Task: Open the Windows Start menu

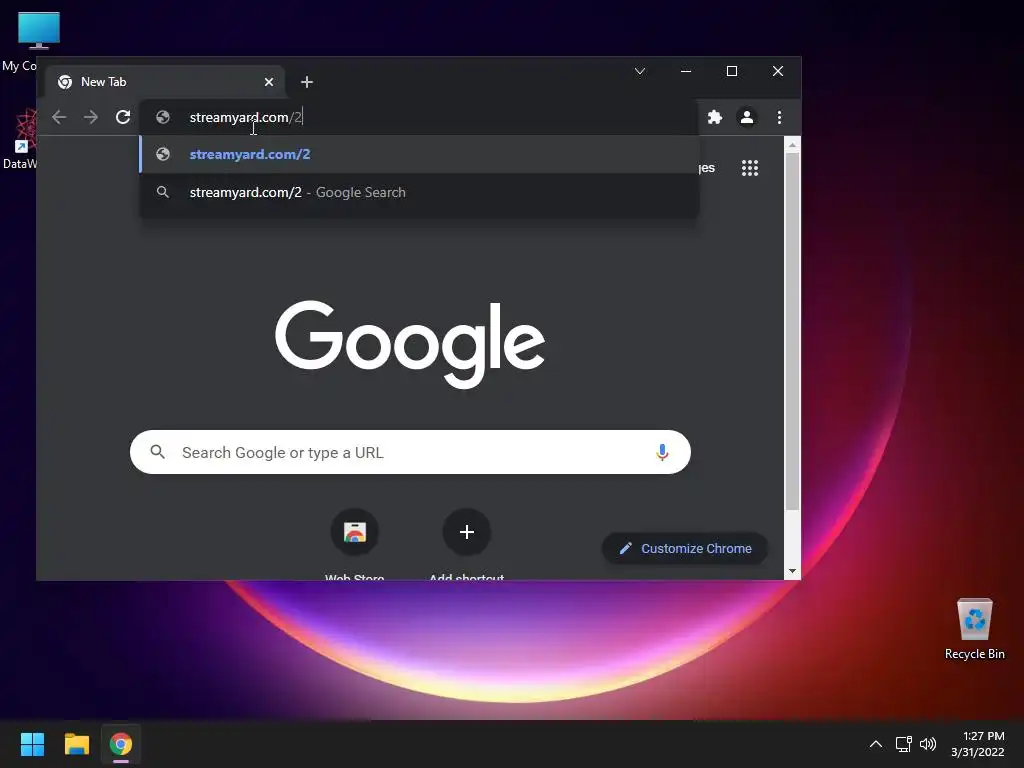Action: click(32, 744)
